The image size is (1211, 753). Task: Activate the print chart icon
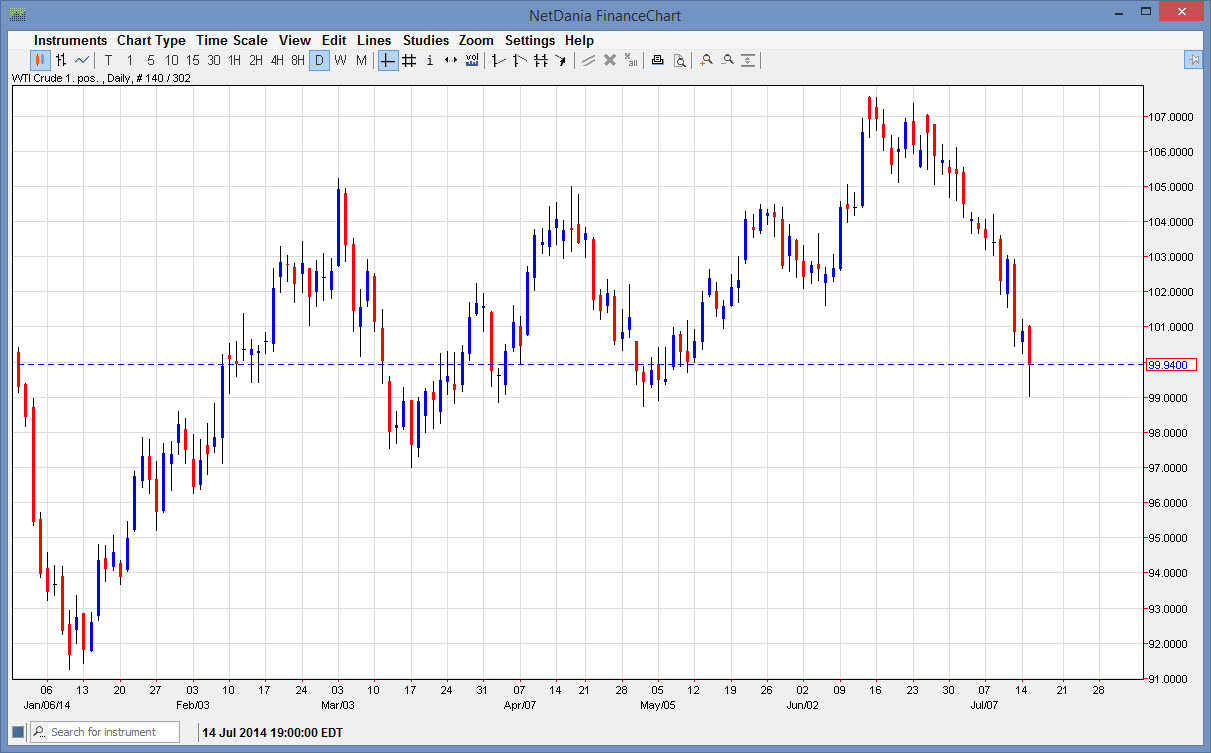coord(657,60)
